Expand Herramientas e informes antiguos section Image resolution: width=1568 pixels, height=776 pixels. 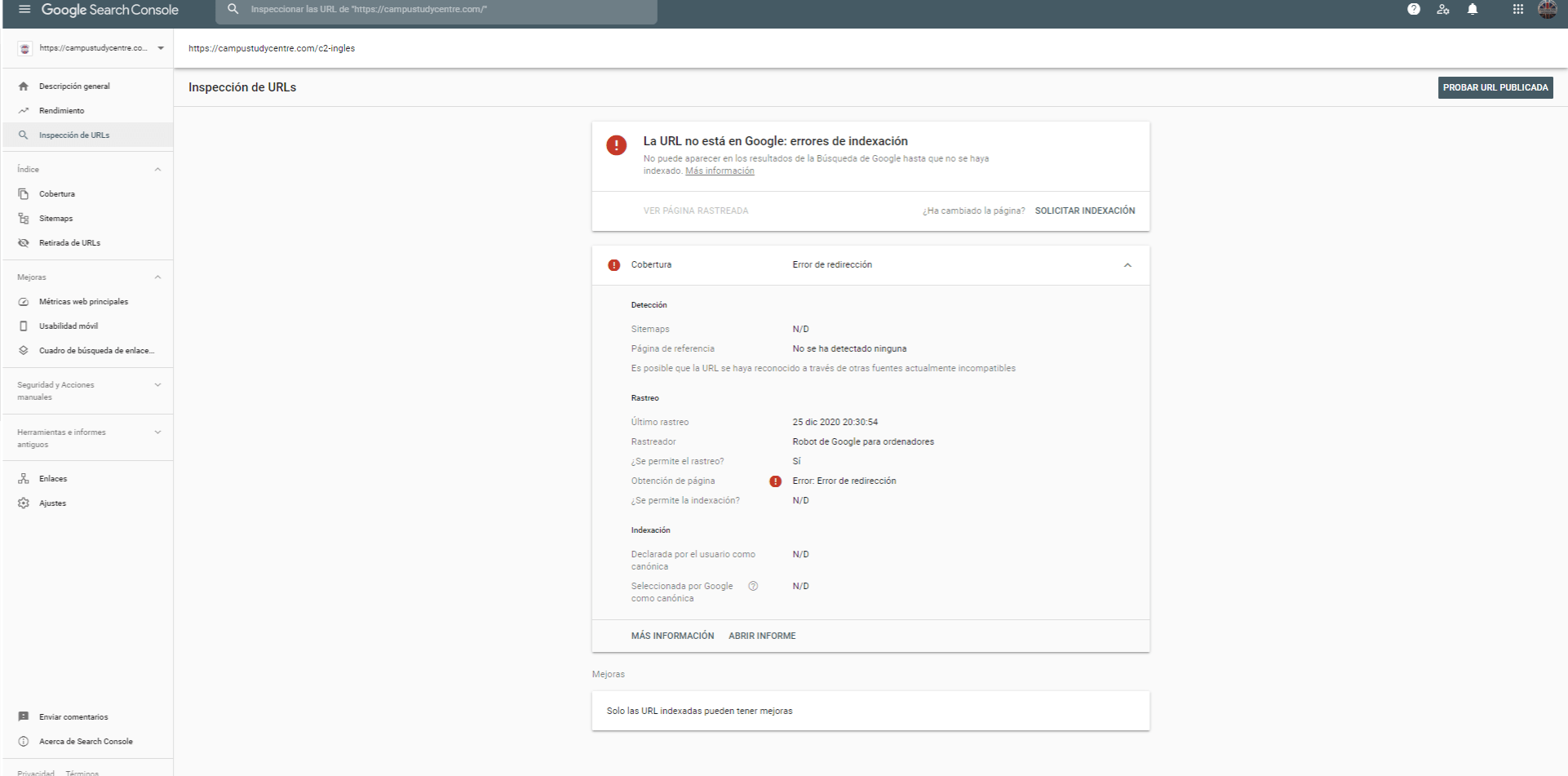pos(158,432)
